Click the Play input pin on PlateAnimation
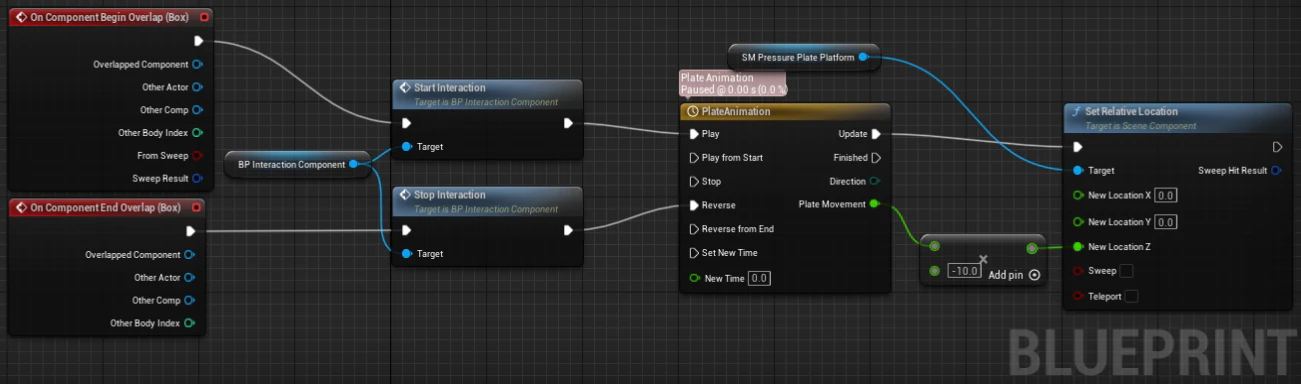The image size is (1301, 384). [694, 133]
